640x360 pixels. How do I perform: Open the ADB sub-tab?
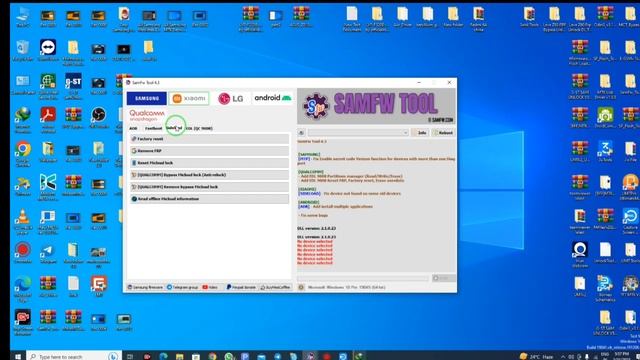click(133, 128)
